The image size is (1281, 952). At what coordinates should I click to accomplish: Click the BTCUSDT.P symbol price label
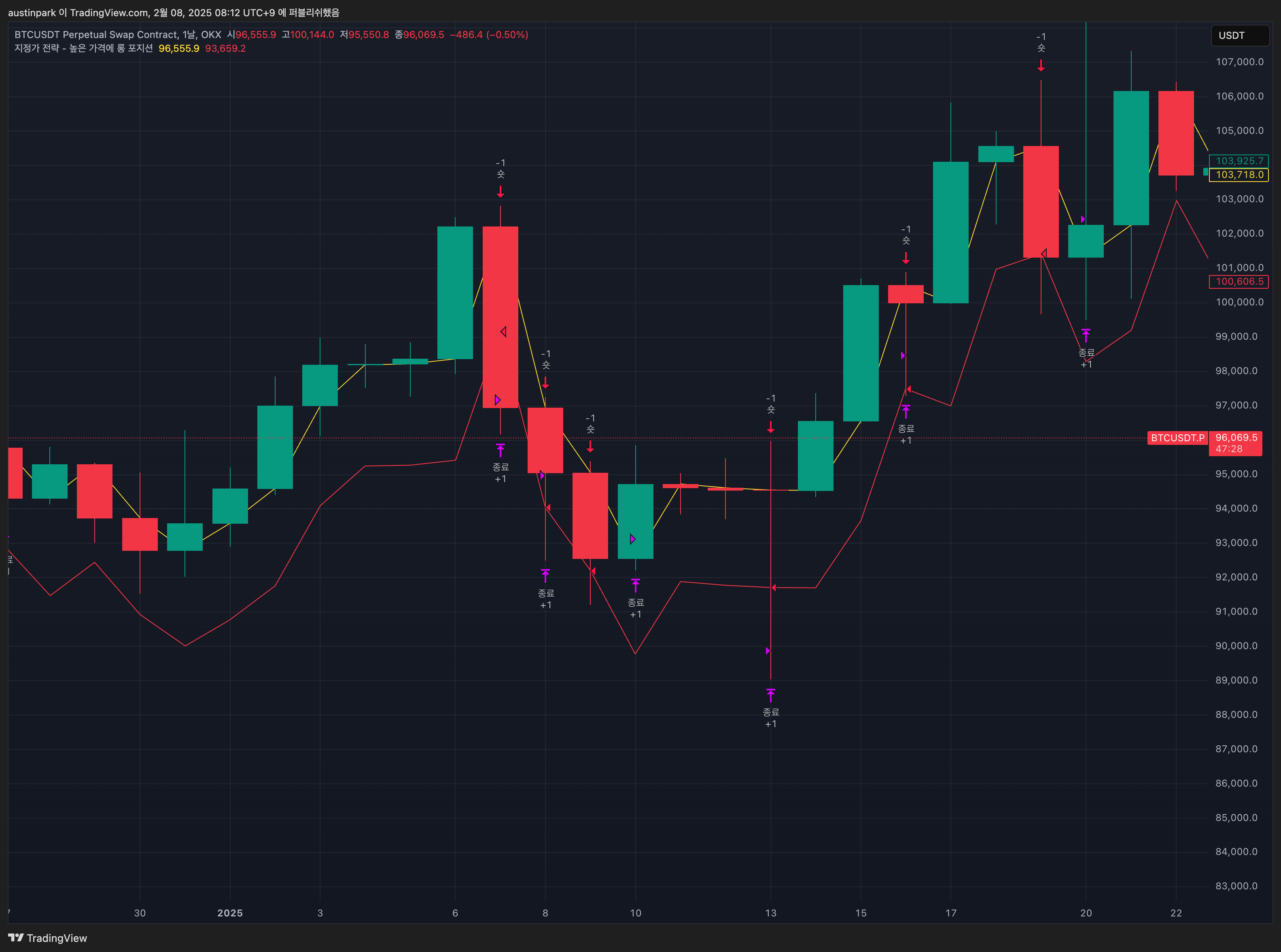point(1177,438)
